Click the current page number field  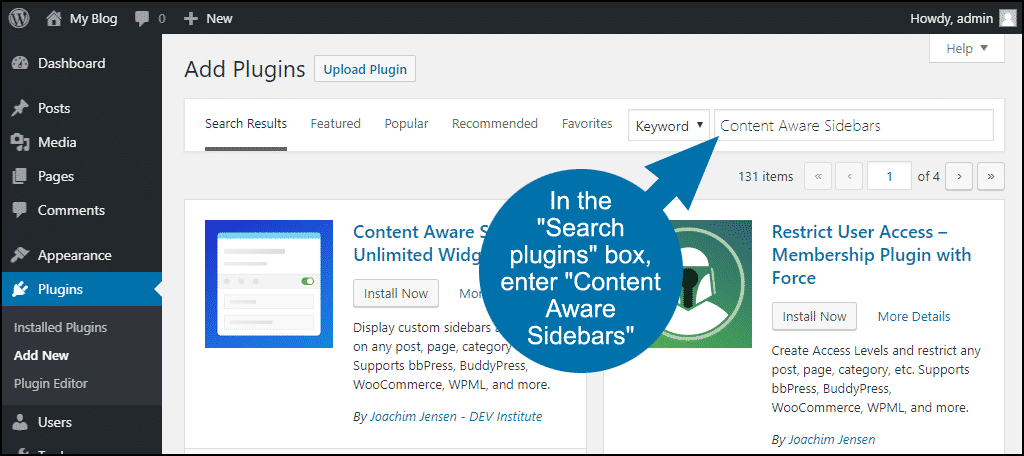(x=889, y=176)
